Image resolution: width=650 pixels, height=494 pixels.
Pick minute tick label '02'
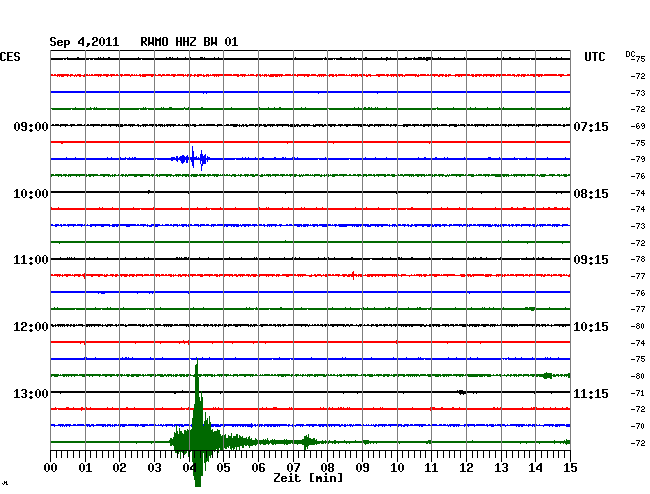pos(119,468)
